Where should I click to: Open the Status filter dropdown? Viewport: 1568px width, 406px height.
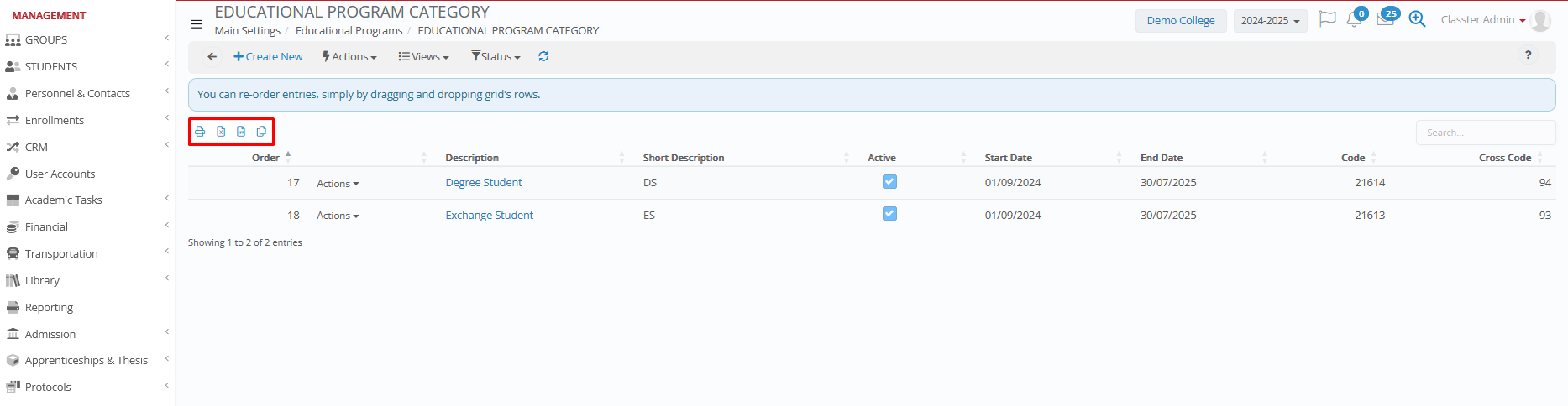pos(496,56)
